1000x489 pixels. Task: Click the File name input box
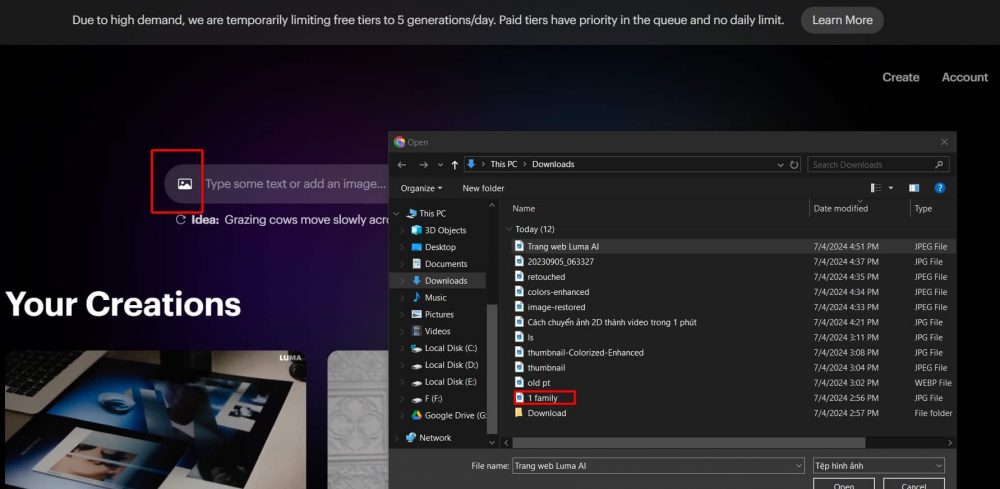pyautogui.click(x=652, y=466)
